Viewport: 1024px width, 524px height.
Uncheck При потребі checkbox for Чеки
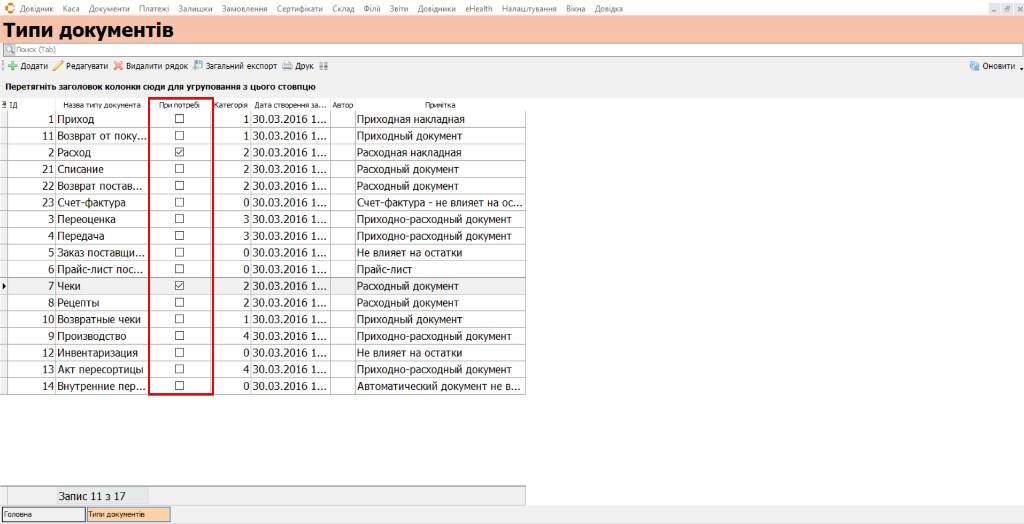pyautogui.click(x=180, y=286)
